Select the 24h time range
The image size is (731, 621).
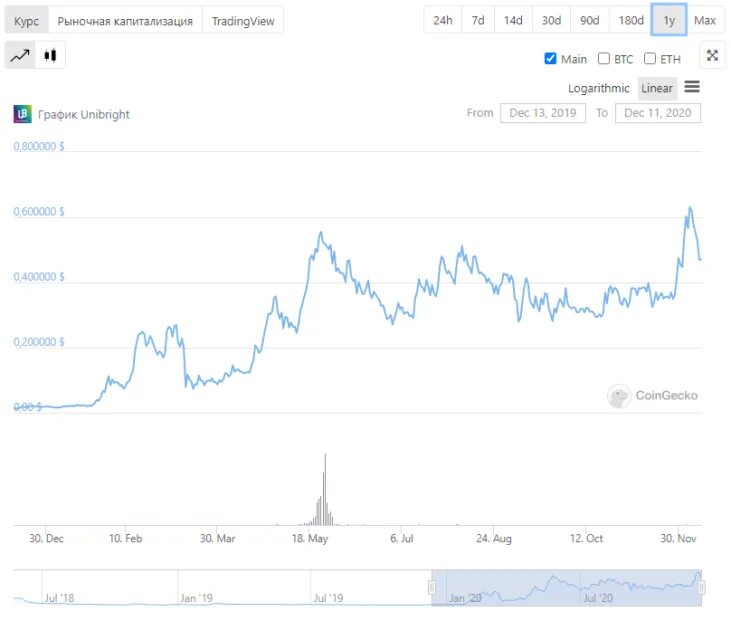pyautogui.click(x=442, y=20)
